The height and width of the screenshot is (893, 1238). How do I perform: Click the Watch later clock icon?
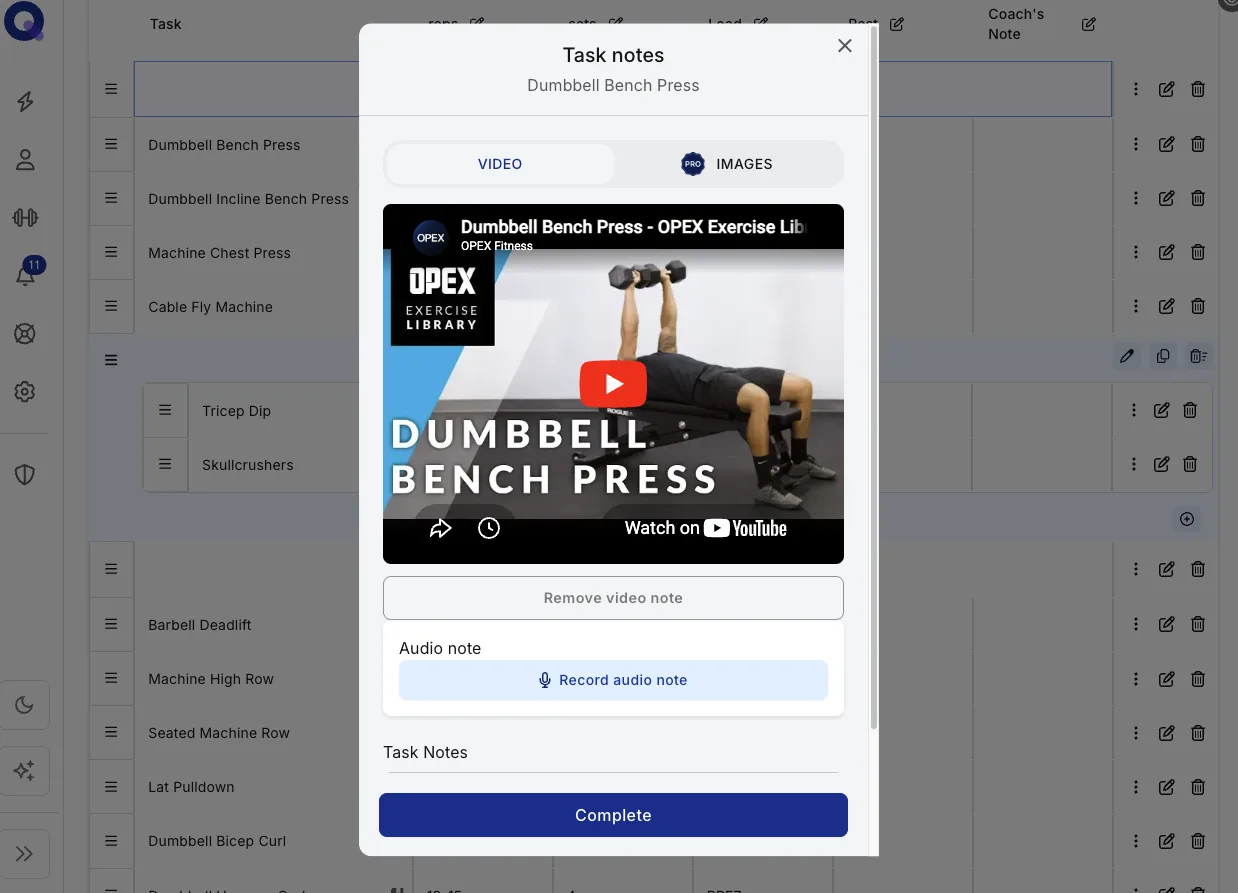489,528
